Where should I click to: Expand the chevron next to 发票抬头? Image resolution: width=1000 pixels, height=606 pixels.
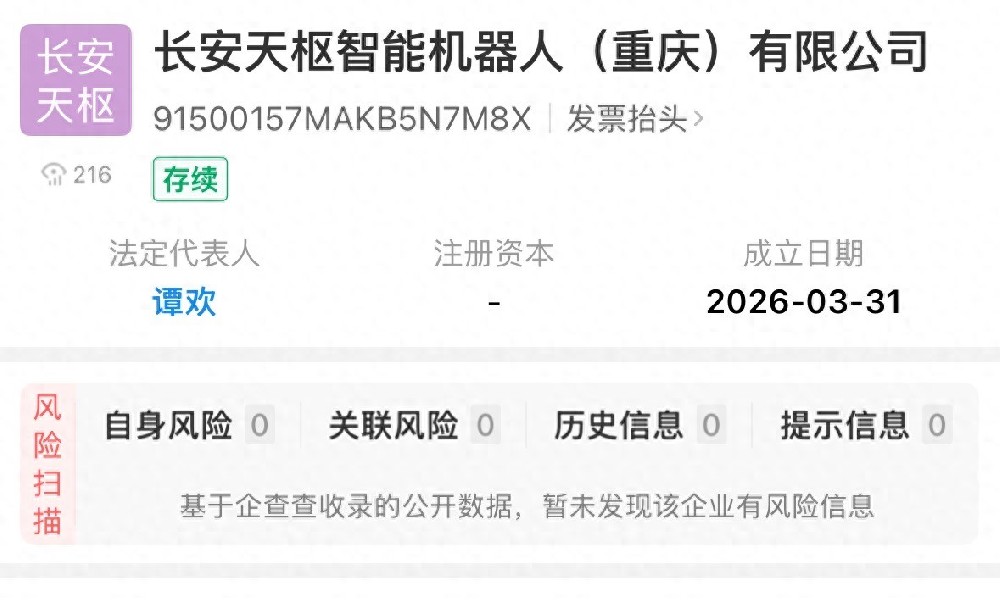coord(697,119)
